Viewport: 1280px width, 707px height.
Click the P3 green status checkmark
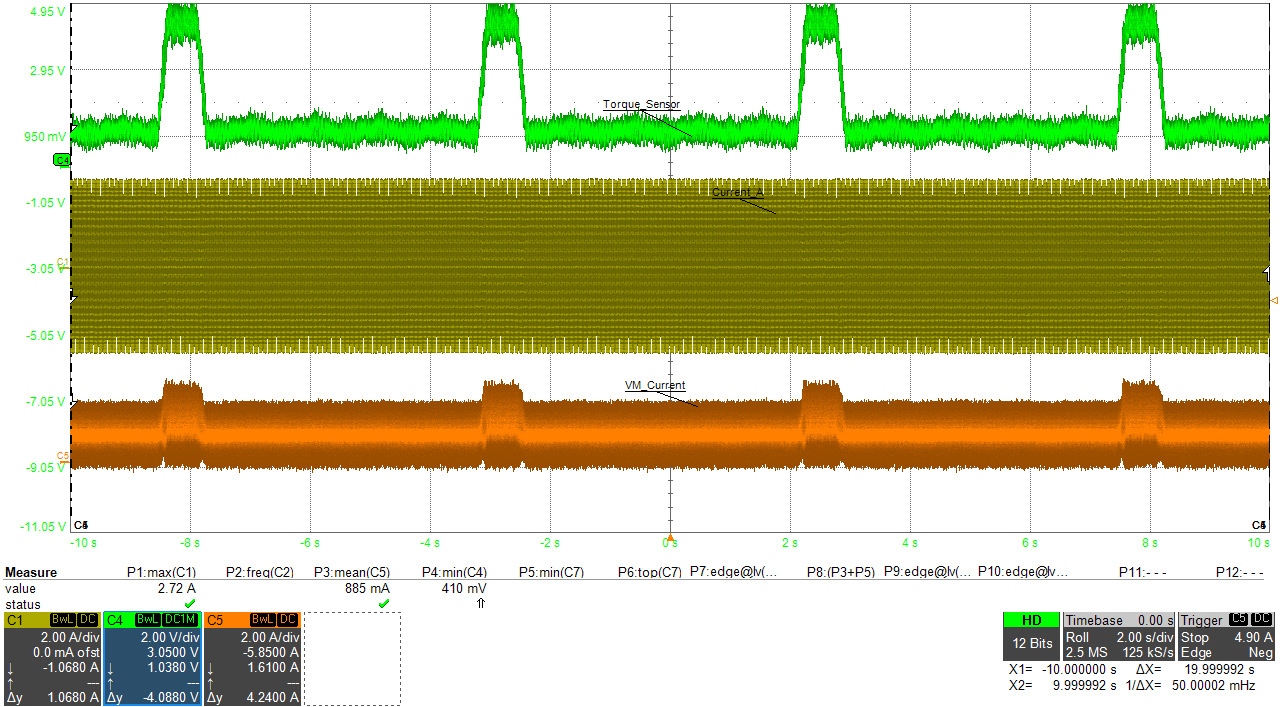point(383,604)
